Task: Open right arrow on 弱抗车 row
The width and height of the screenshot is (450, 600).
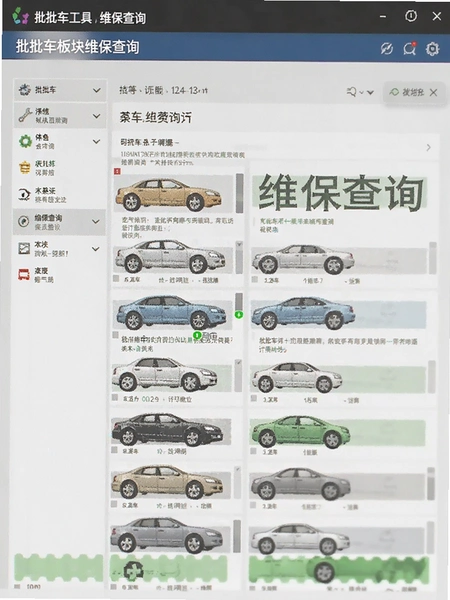Action: pyautogui.click(x=429, y=147)
